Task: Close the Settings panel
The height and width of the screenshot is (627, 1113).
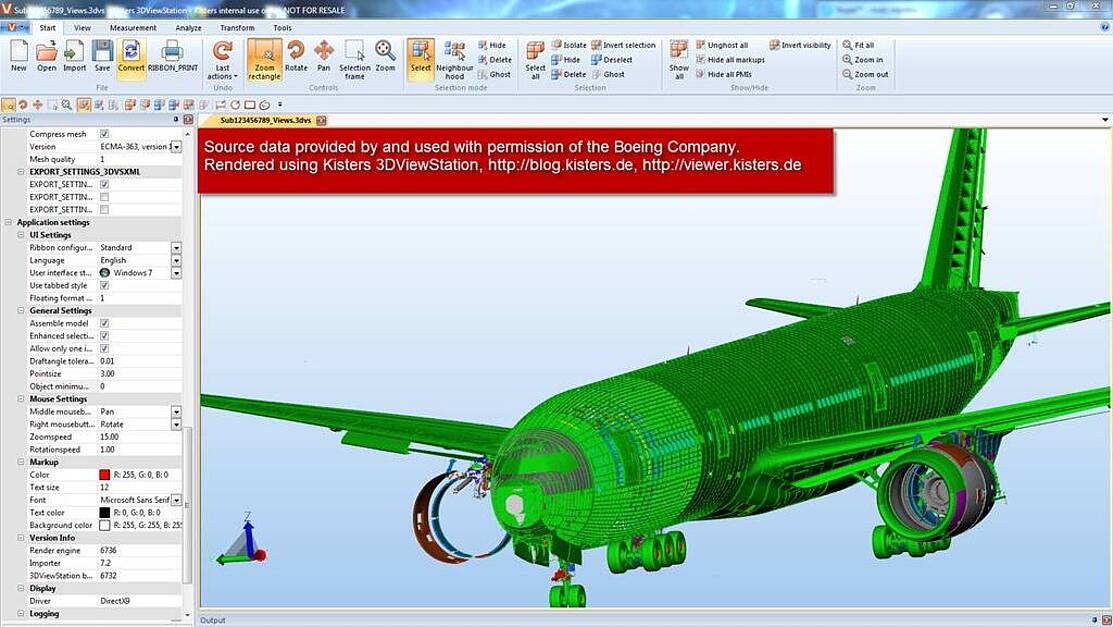Action: 188,119
